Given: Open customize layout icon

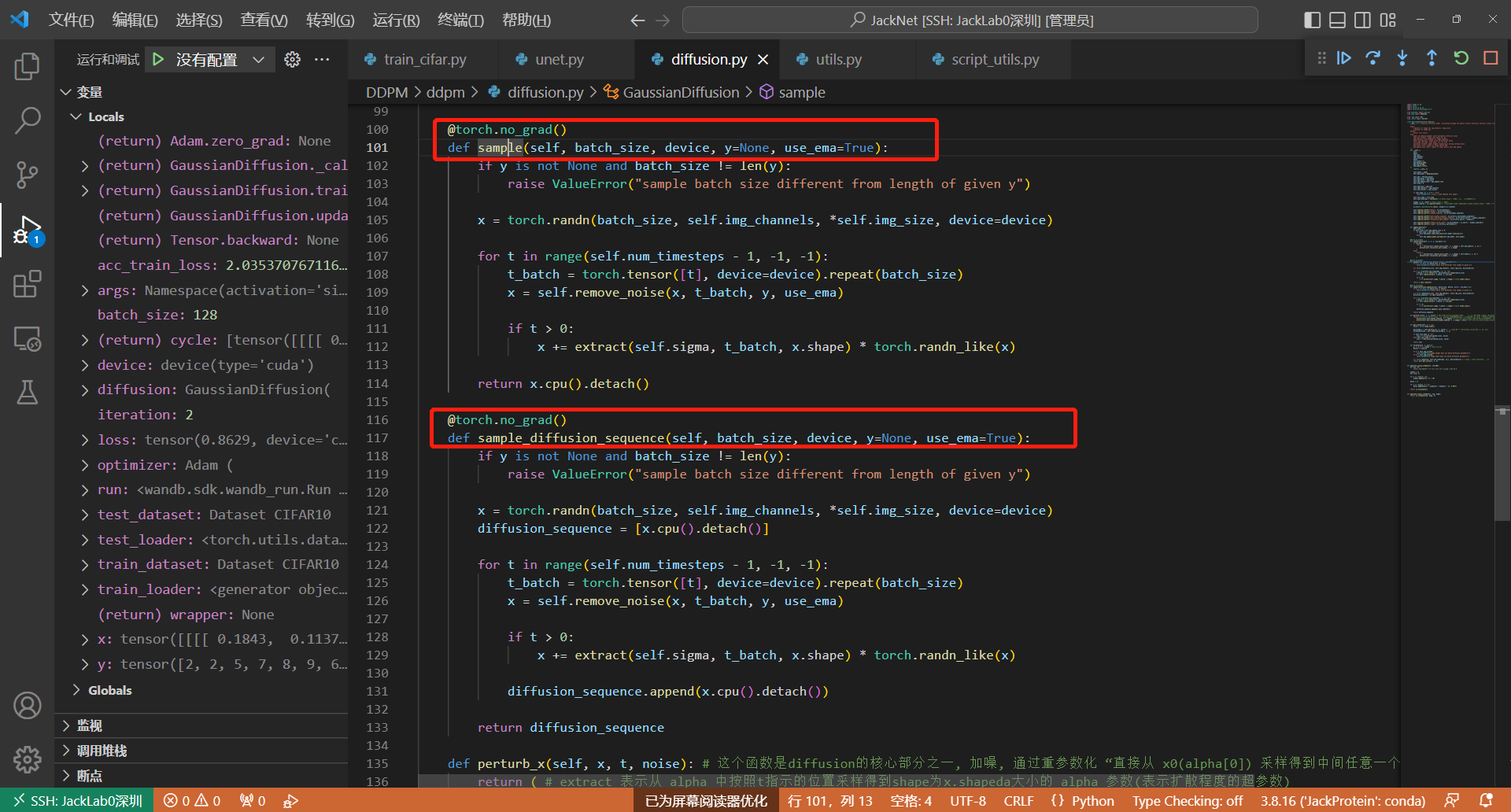Looking at the screenshot, I should [1388, 20].
